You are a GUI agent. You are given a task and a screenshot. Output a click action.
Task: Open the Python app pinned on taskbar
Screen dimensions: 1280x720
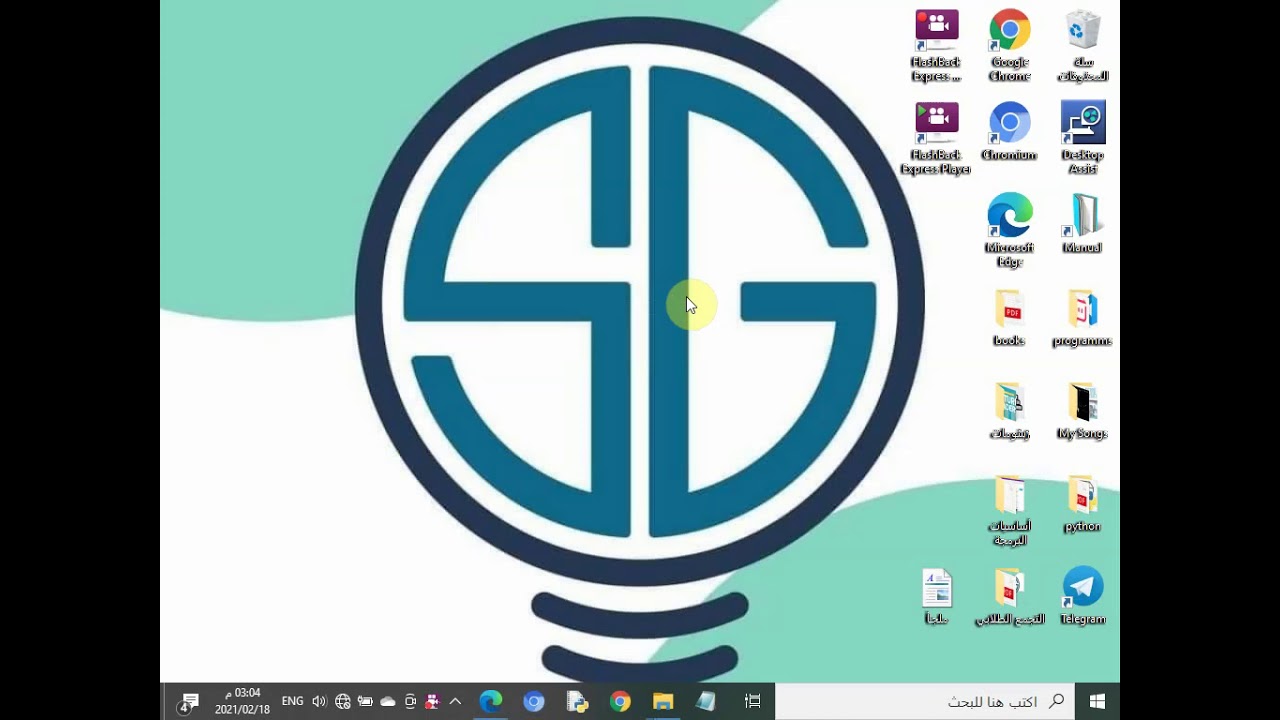577,702
